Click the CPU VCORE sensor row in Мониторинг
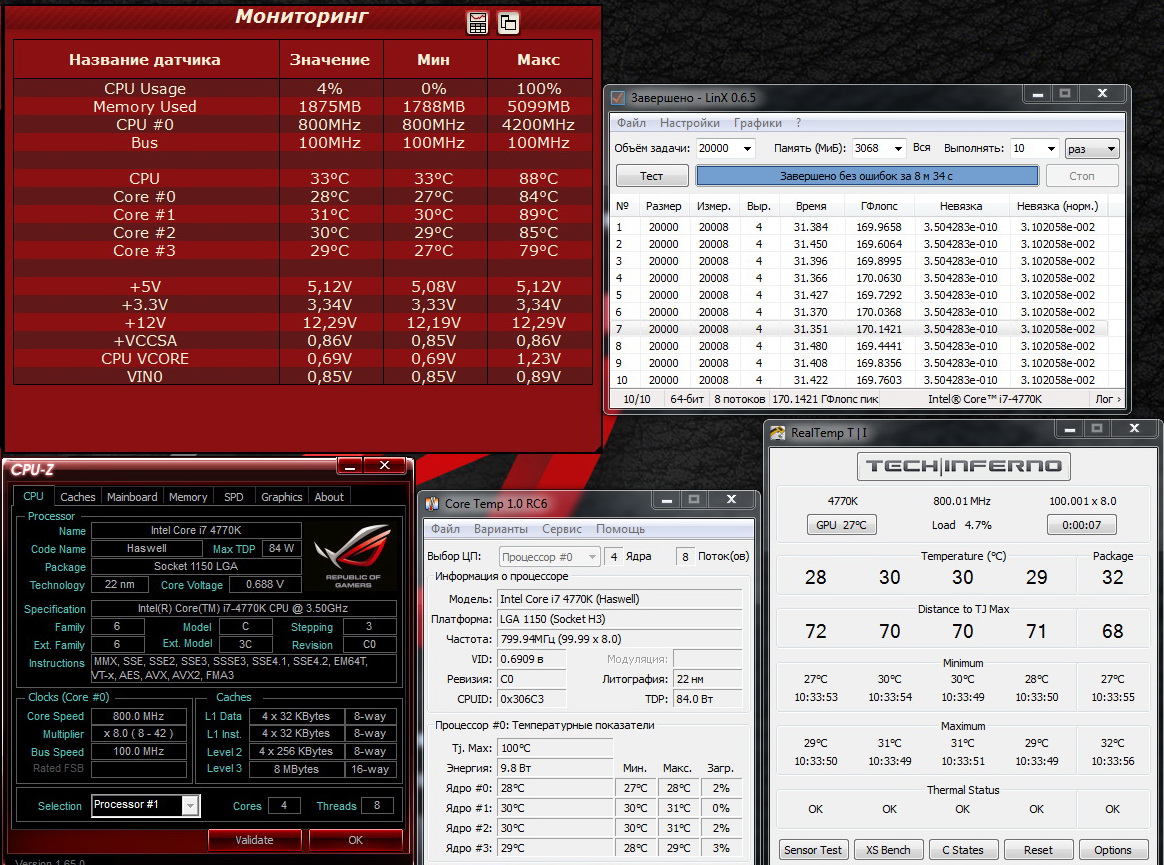 tap(302, 359)
